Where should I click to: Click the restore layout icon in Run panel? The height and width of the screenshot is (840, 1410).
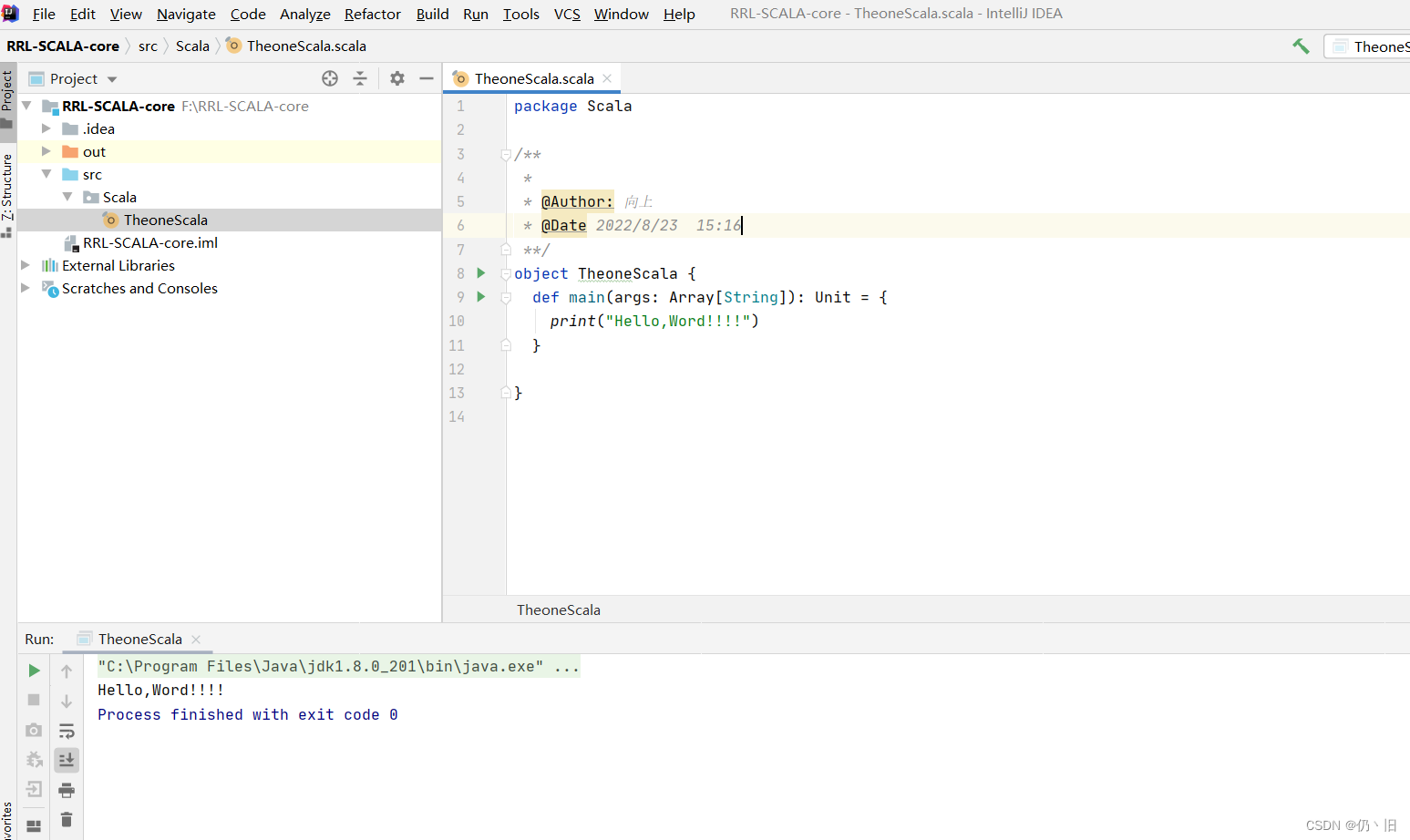pos(34,826)
